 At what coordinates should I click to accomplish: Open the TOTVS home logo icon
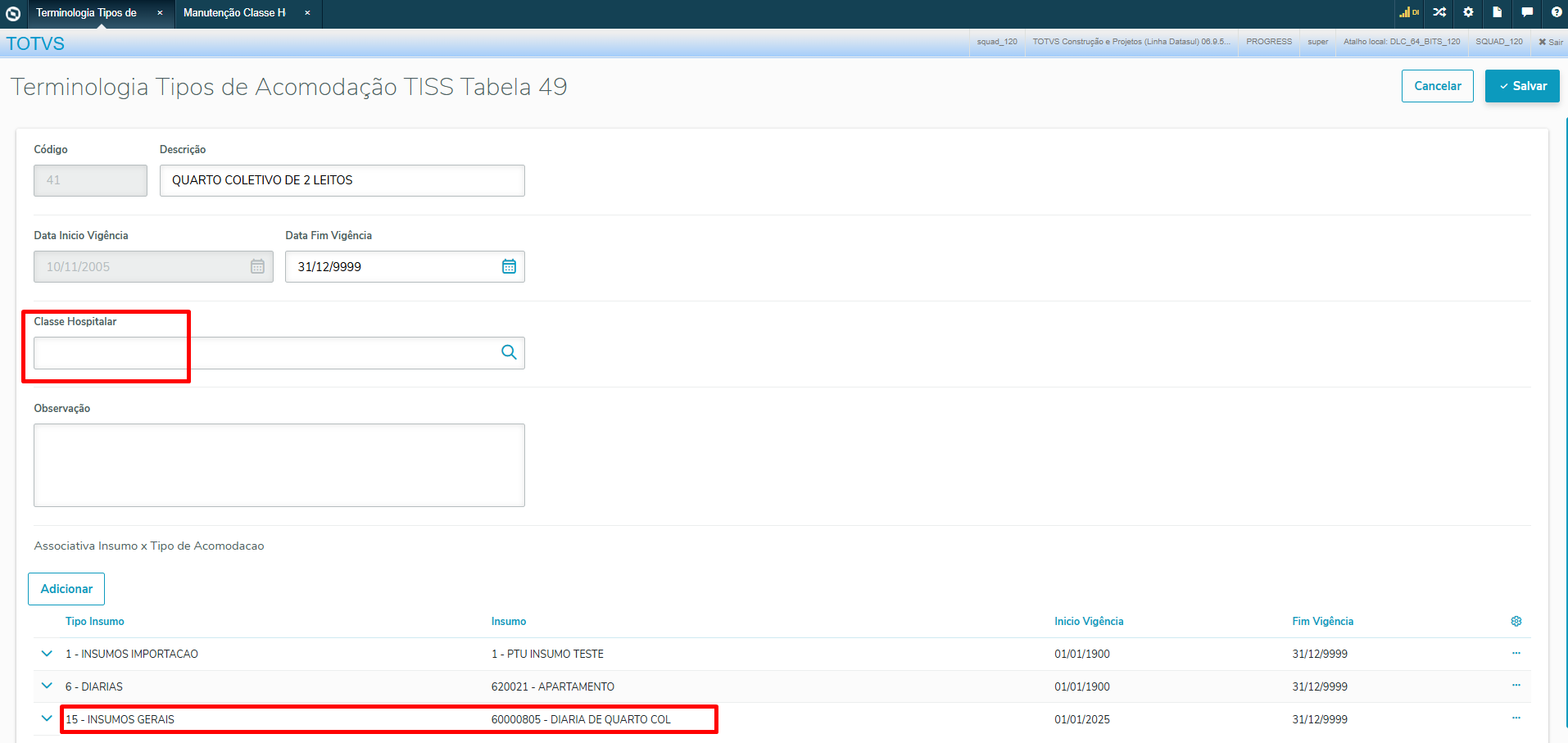click(x=13, y=13)
